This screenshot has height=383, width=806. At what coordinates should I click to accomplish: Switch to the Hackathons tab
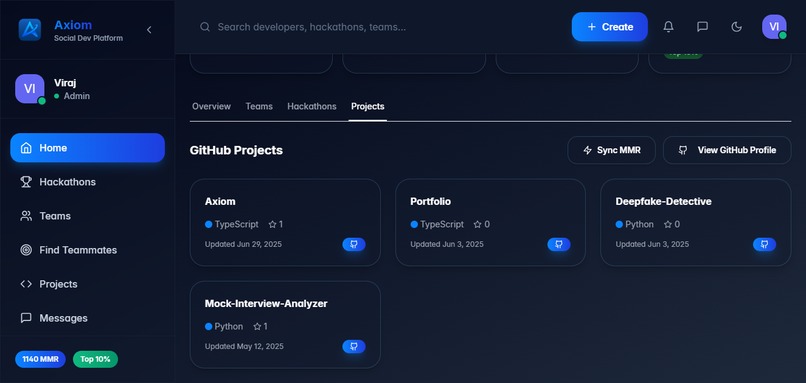[312, 106]
